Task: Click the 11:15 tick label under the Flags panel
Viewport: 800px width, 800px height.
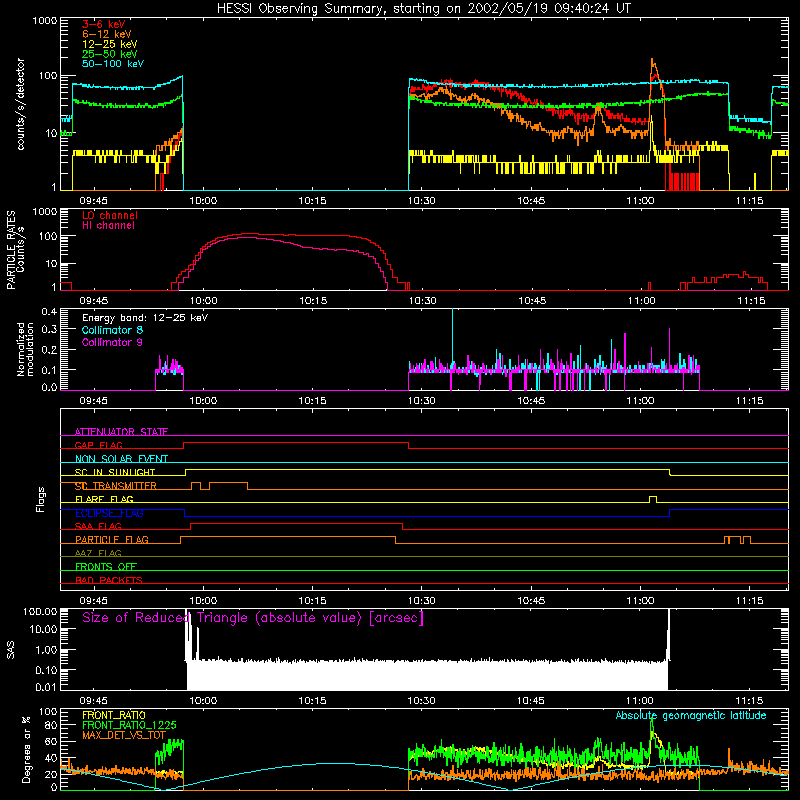Action: (x=749, y=601)
